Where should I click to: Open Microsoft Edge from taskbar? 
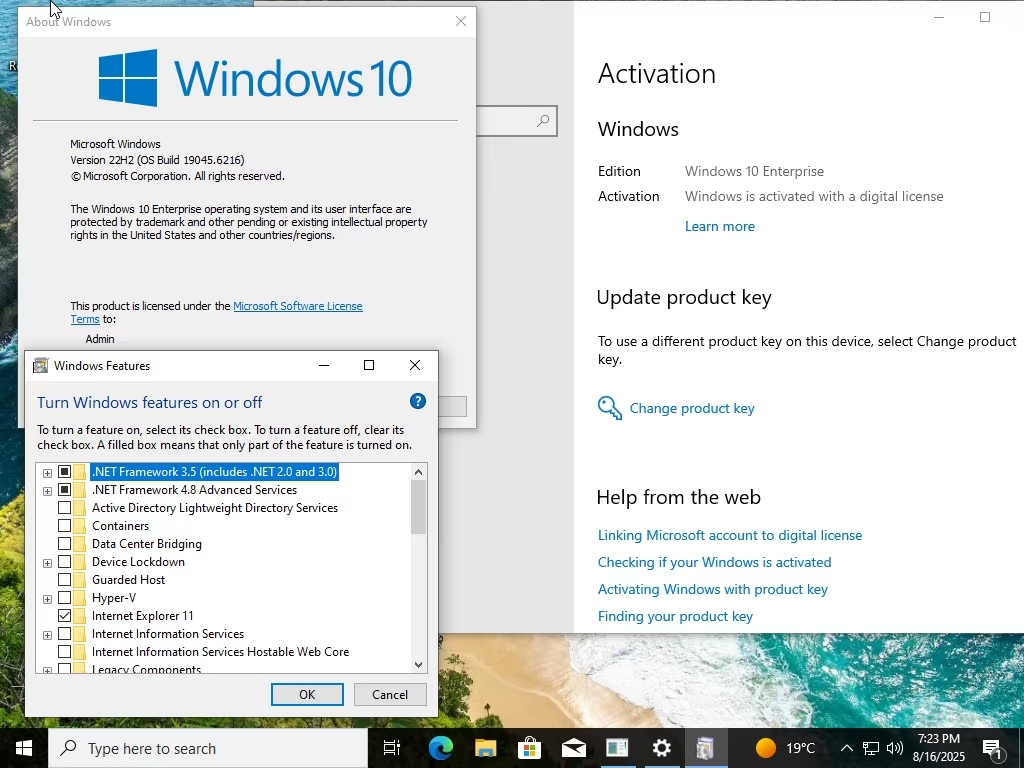coord(441,748)
